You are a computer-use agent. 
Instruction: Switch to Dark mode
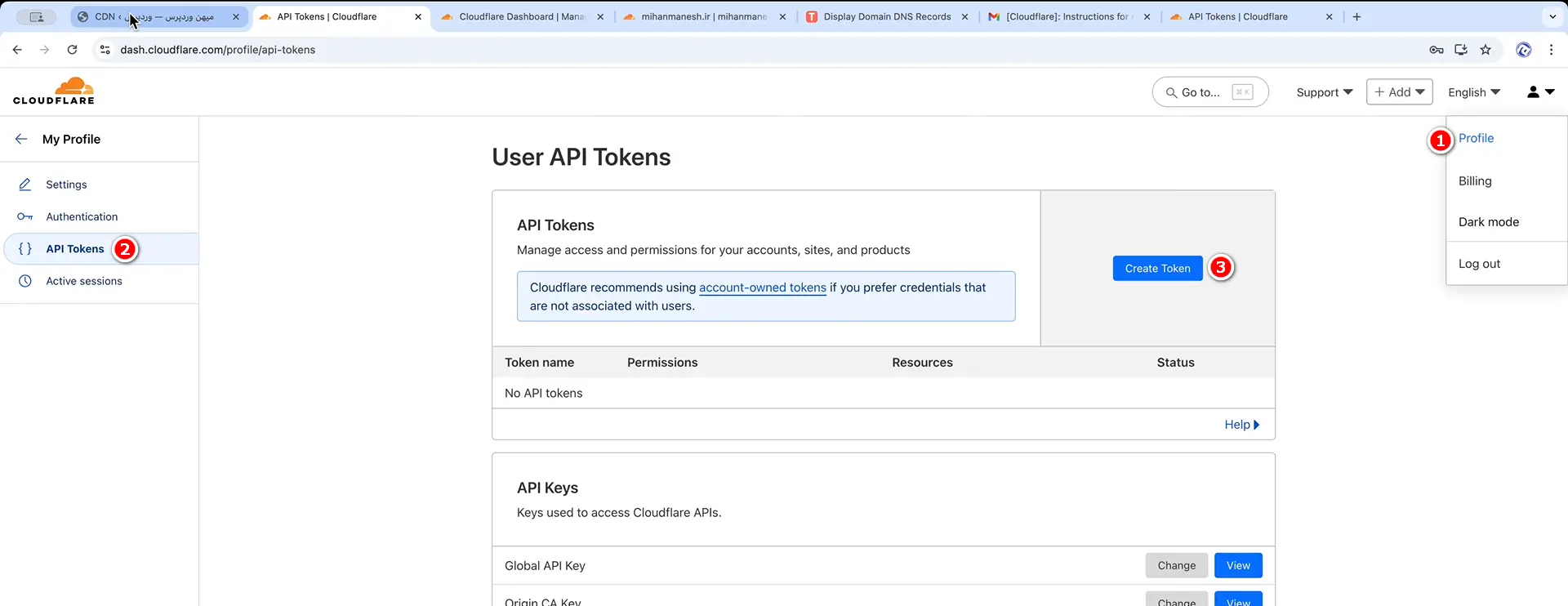click(x=1489, y=222)
